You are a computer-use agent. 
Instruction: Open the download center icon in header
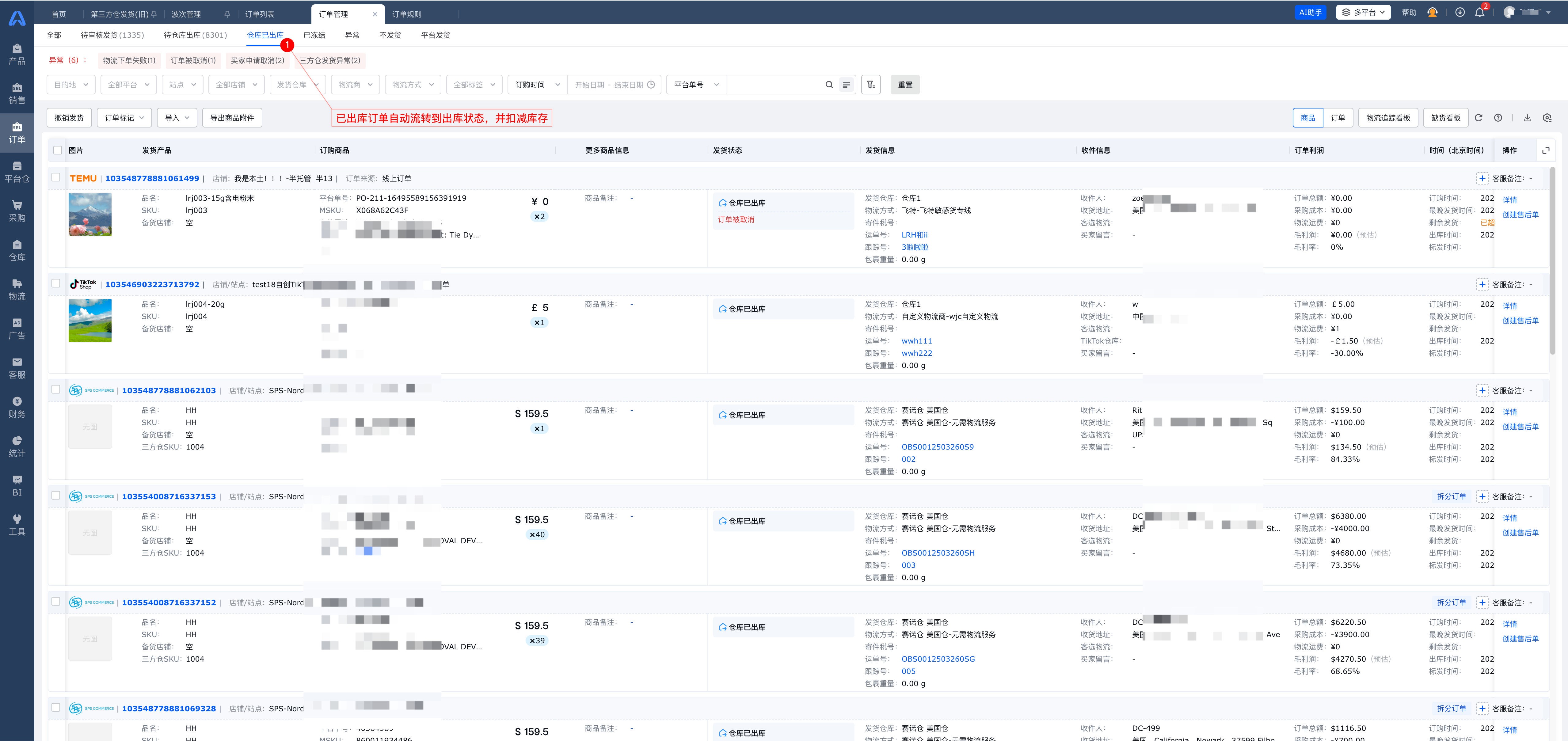[1460, 12]
